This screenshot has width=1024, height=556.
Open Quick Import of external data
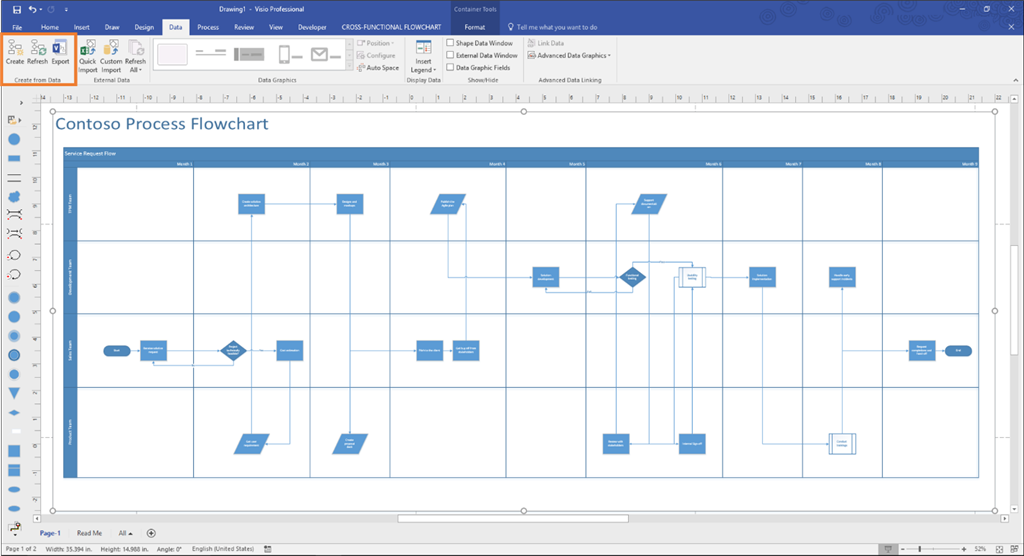[88, 56]
